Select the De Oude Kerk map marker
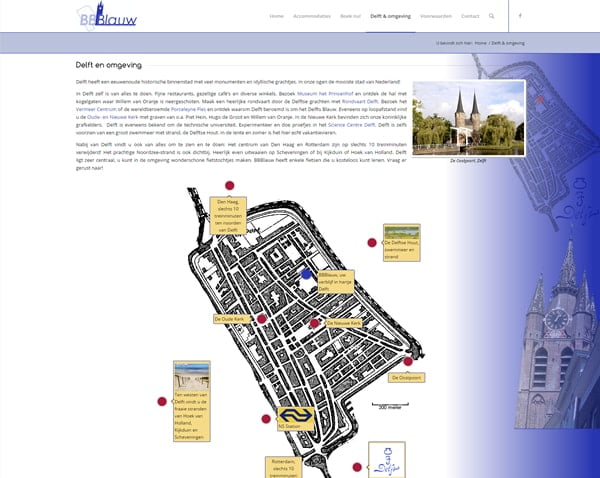The width and height of the screenshot is (600, 478). pos(262,319)
